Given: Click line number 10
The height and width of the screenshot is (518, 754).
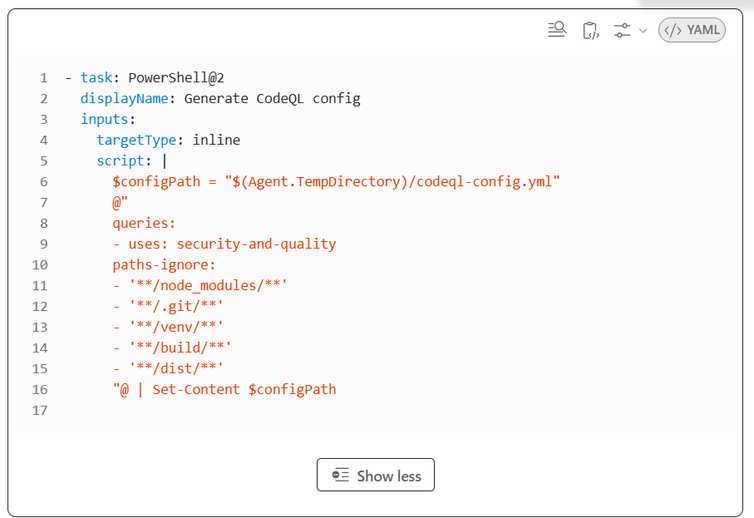Looking at the screenshot, I should point(40,265).
